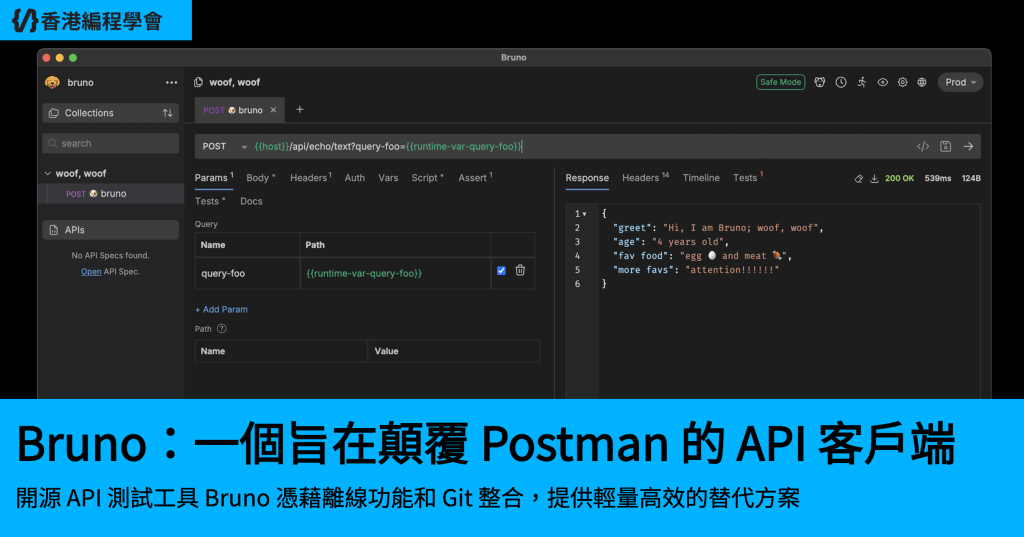
Task: Click the eye variables icon in toolbar
Action: 882,82
